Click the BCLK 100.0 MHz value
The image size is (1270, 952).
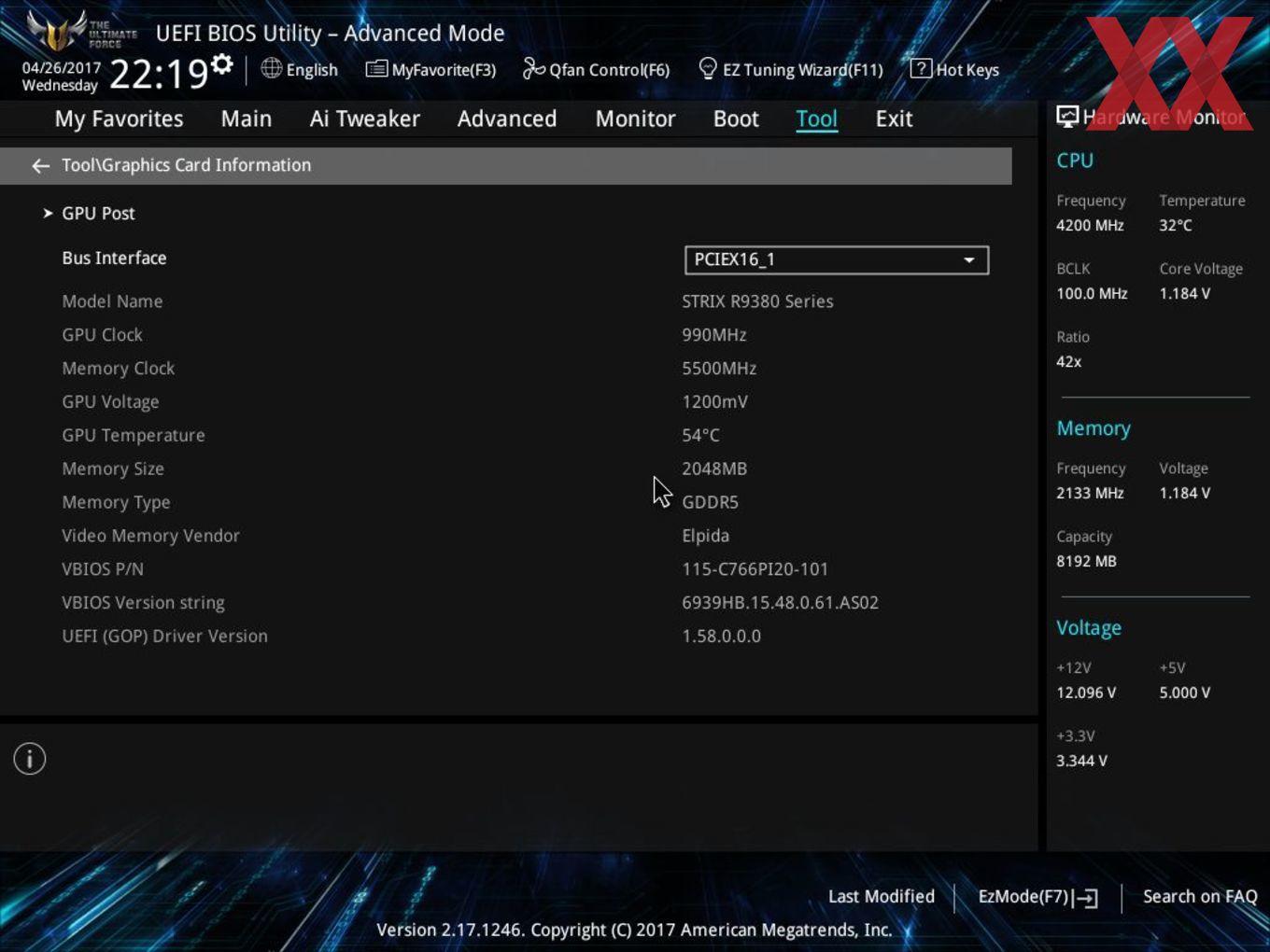click(x=1092, y=294)
